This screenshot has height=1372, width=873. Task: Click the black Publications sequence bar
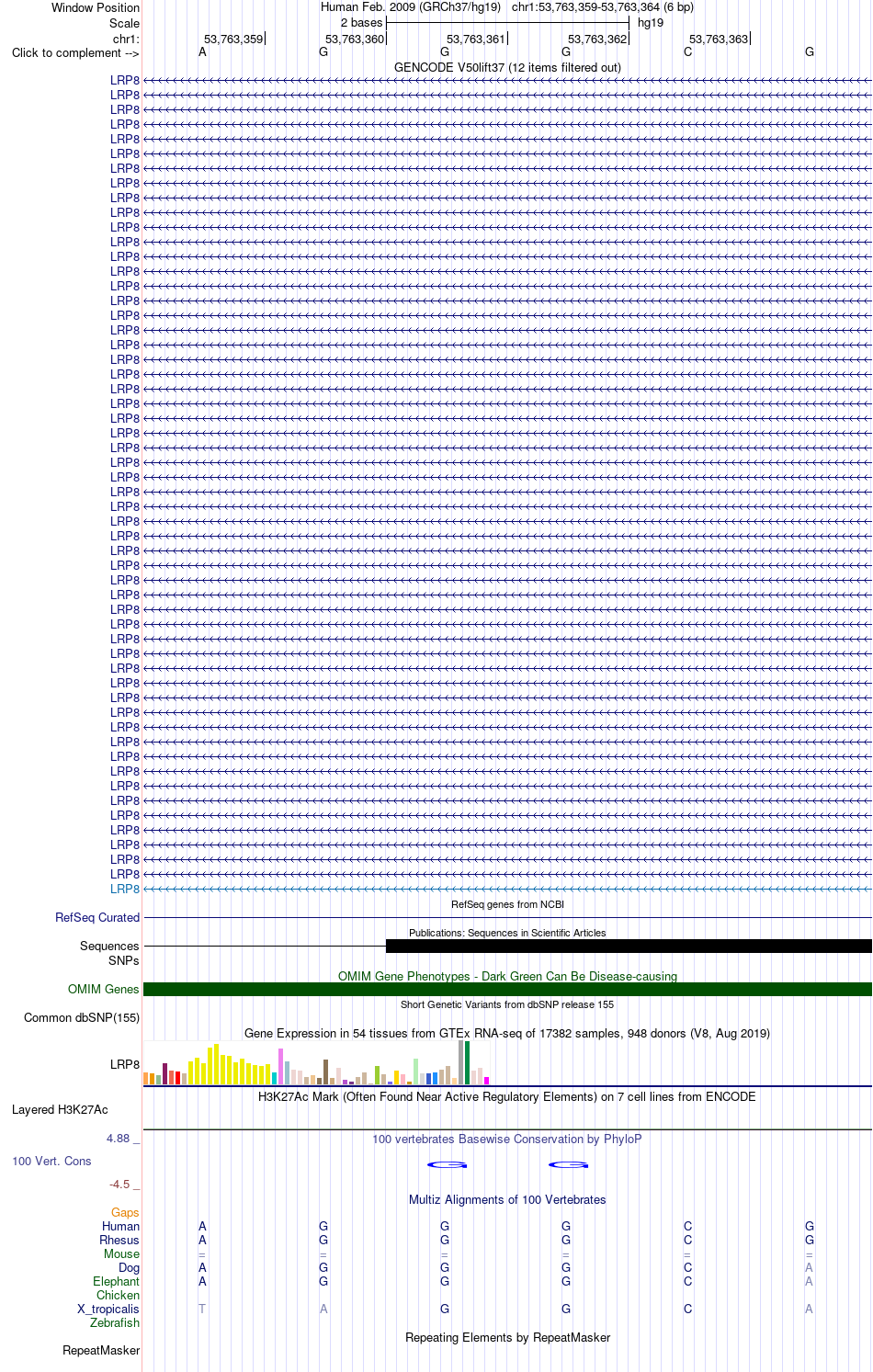629,946
